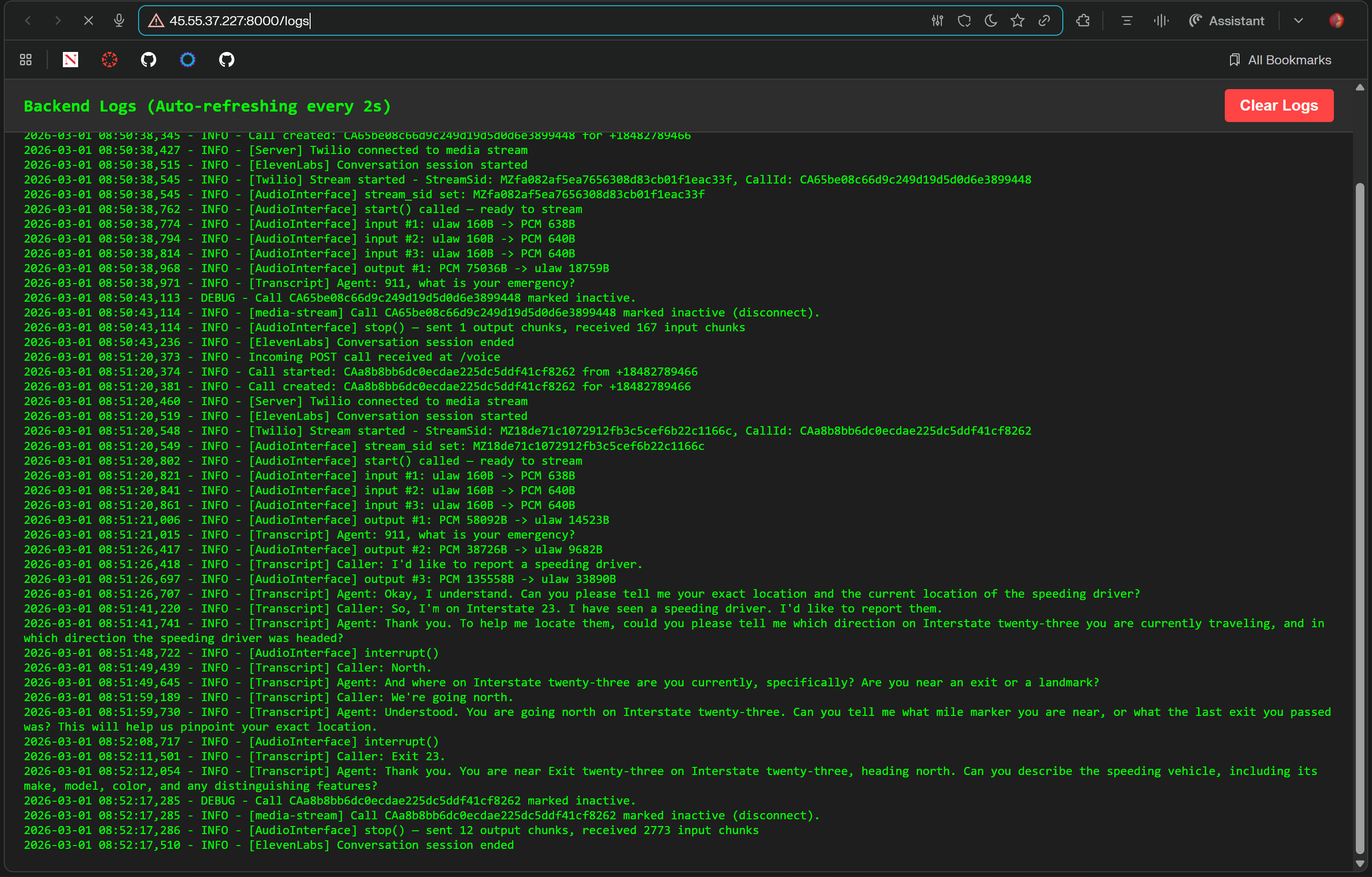
Task: Click the audio waveform icon
Action: (x=1160, y=21)
